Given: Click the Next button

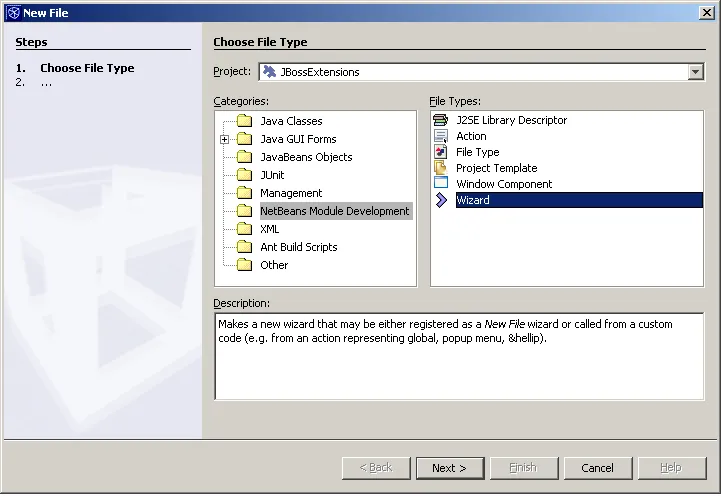Looking at the screenshot, I should tap(450, 468).
